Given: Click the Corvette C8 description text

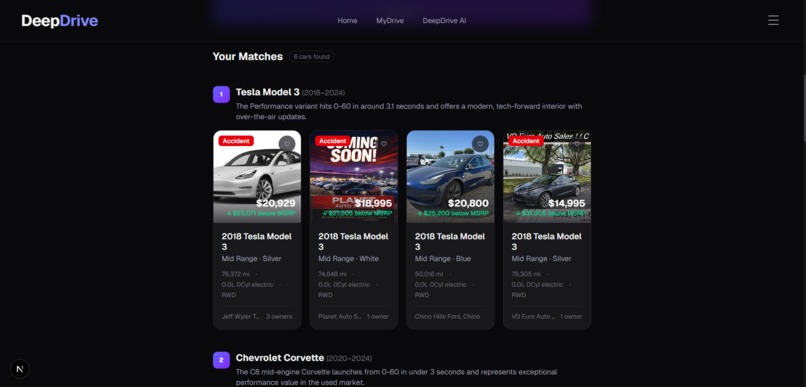Looking at the screenshot, I should 396,377.
